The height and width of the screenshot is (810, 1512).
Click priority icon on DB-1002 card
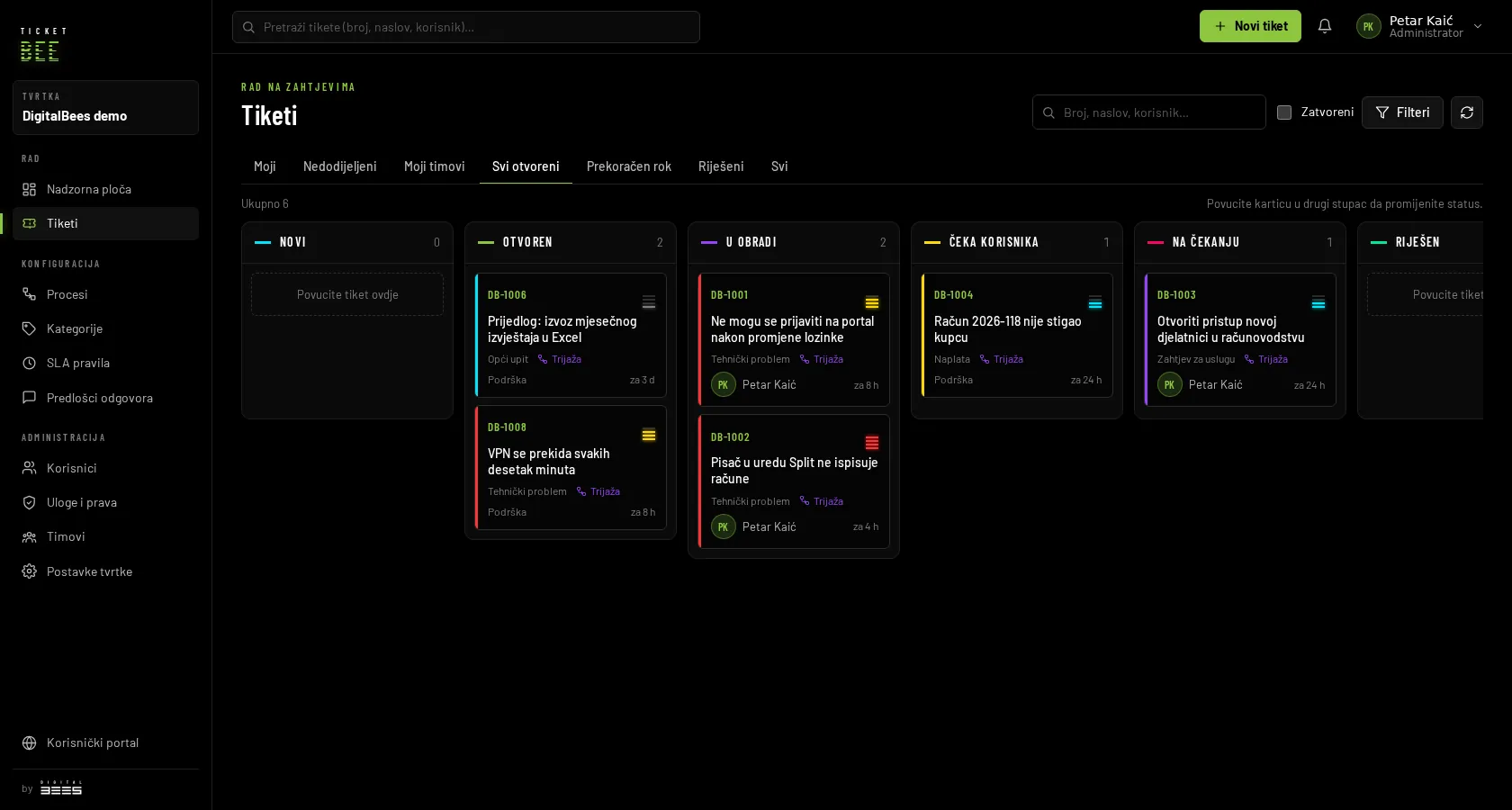[x=871, y=443]
